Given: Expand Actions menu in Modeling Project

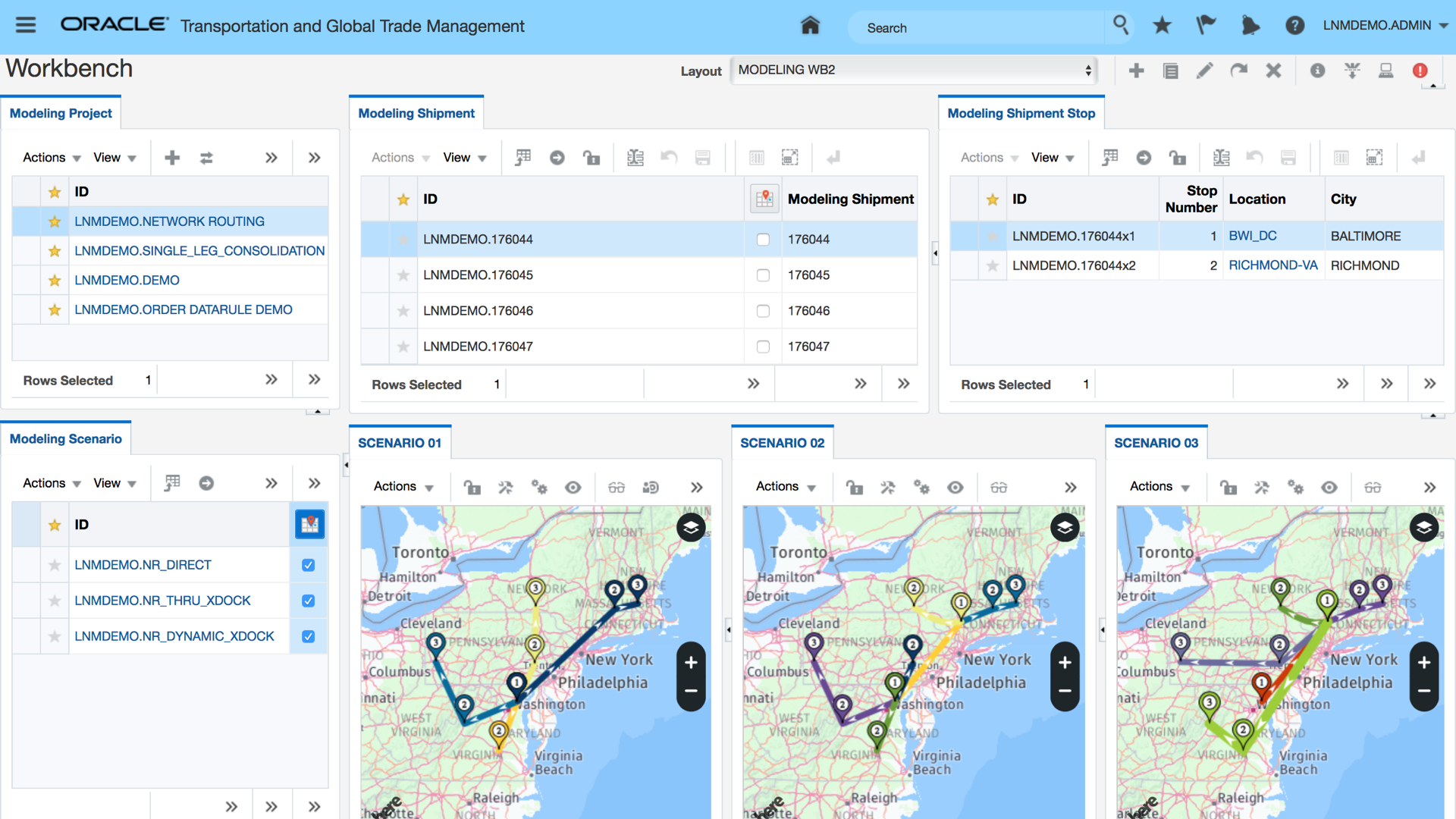Looking at the screenshot, I should [51, 158].
